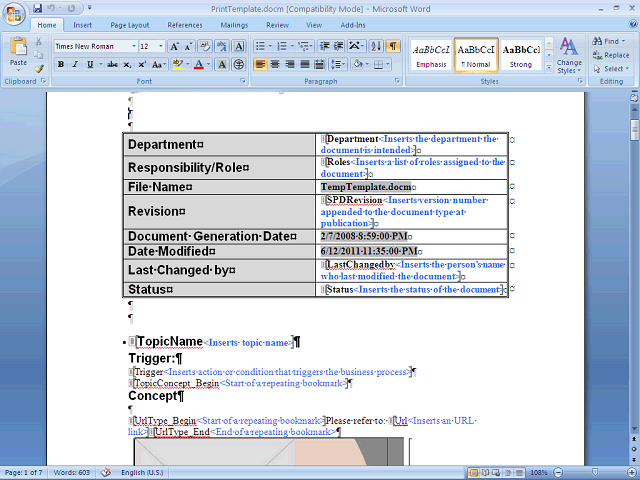Open the Replace dialog
640x480 pixels.
(x=611, y=55)
